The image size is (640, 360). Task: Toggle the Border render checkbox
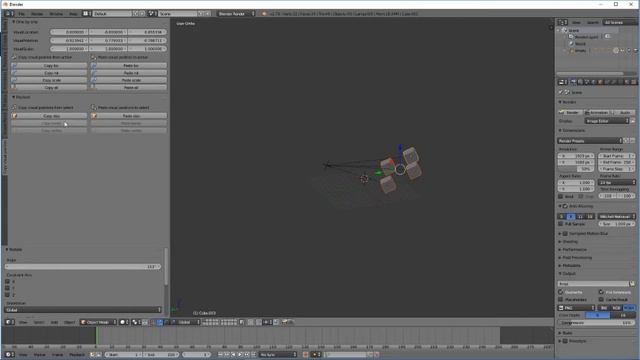coord(561,196)
